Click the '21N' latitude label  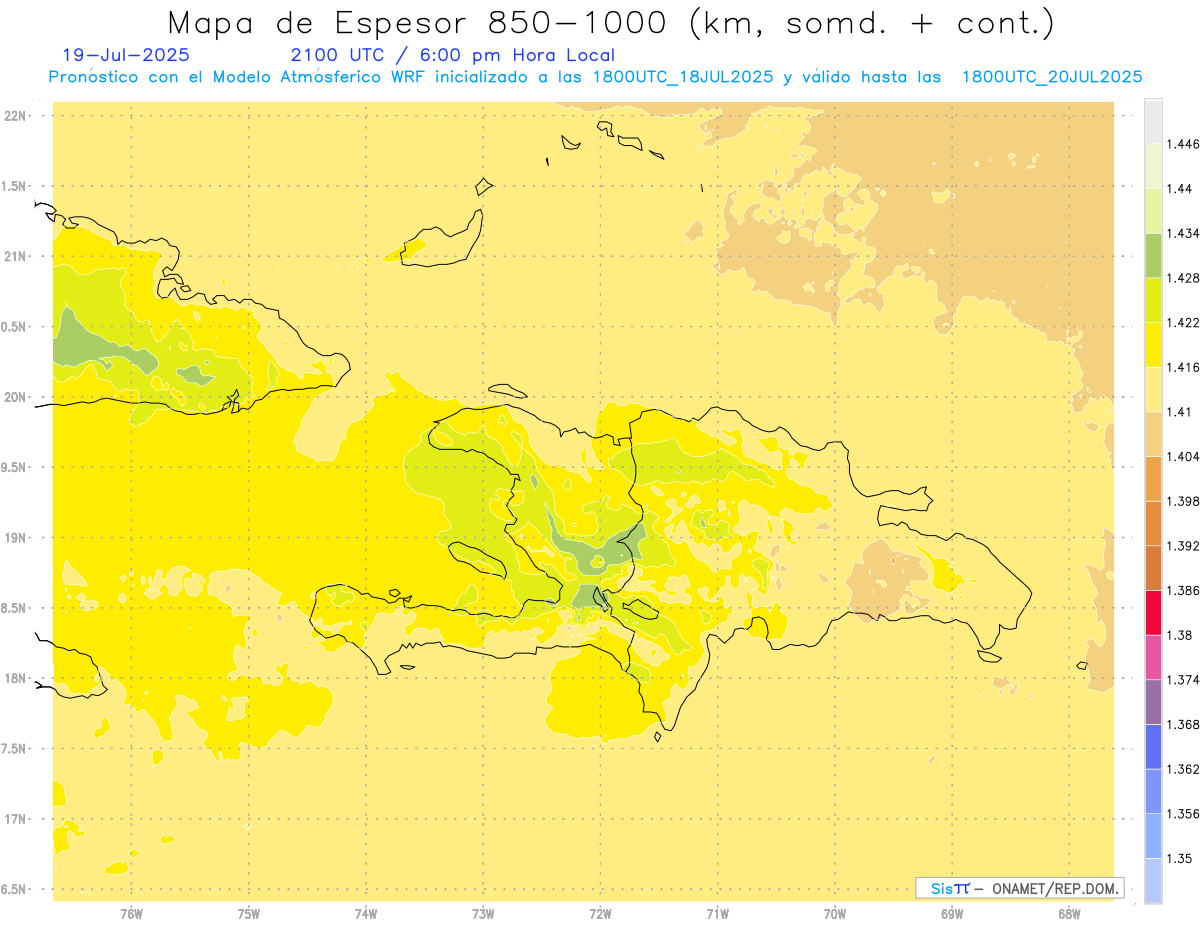16,256
